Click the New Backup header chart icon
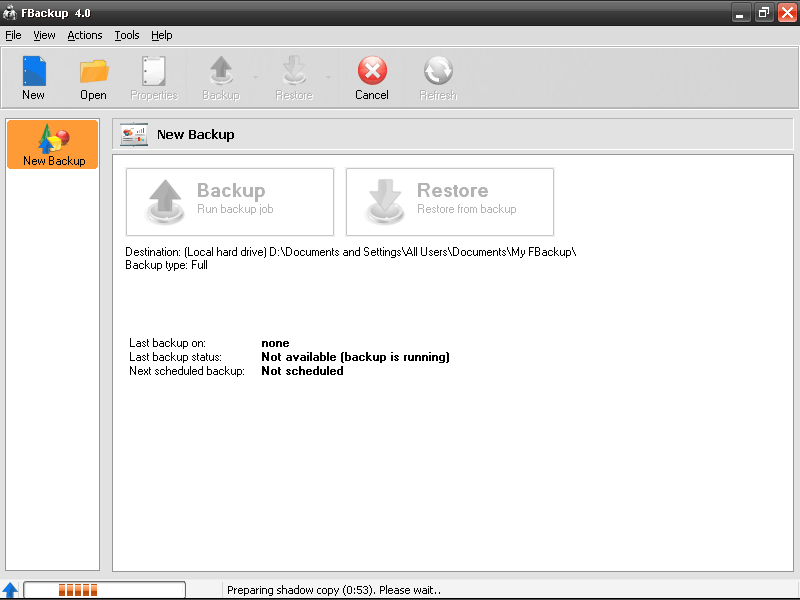The height and width of the screenshot is (600, 800). point(134,135)
